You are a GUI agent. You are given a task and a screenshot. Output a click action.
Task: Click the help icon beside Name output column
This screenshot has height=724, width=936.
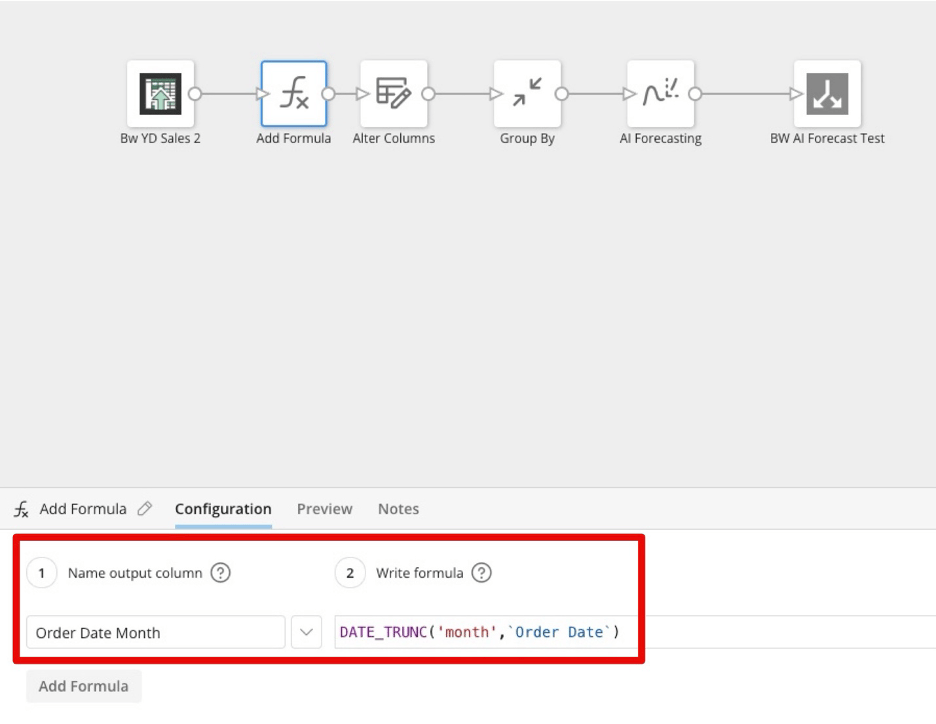(220, 573)
